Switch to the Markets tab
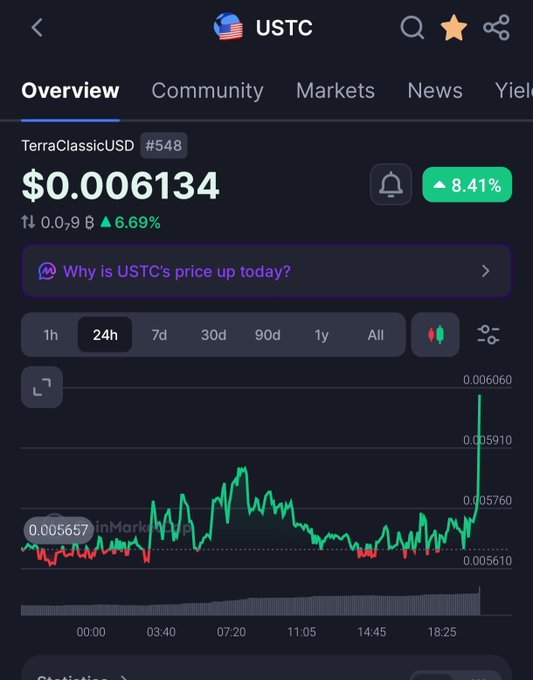 335,91
